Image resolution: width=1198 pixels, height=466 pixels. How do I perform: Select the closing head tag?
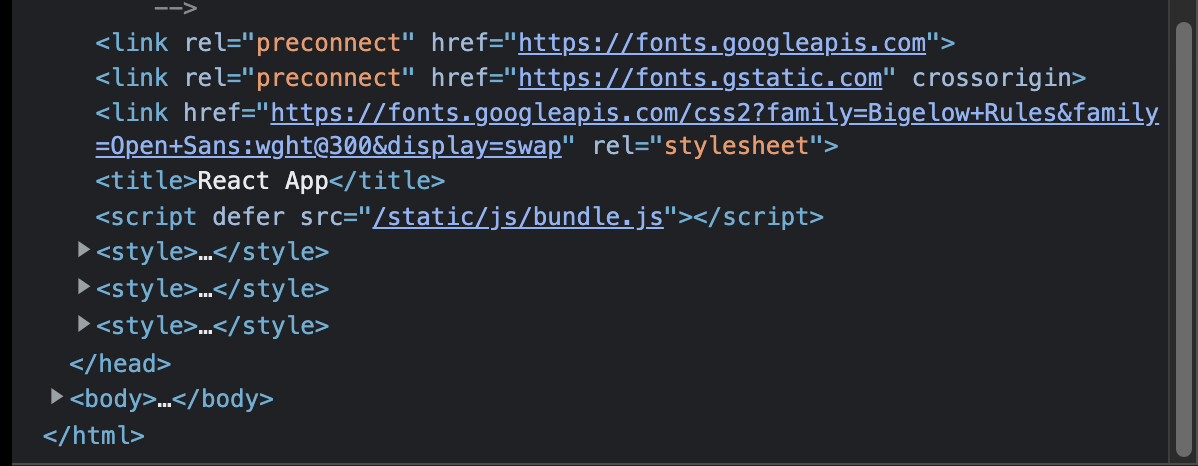(x=120, y=363)
